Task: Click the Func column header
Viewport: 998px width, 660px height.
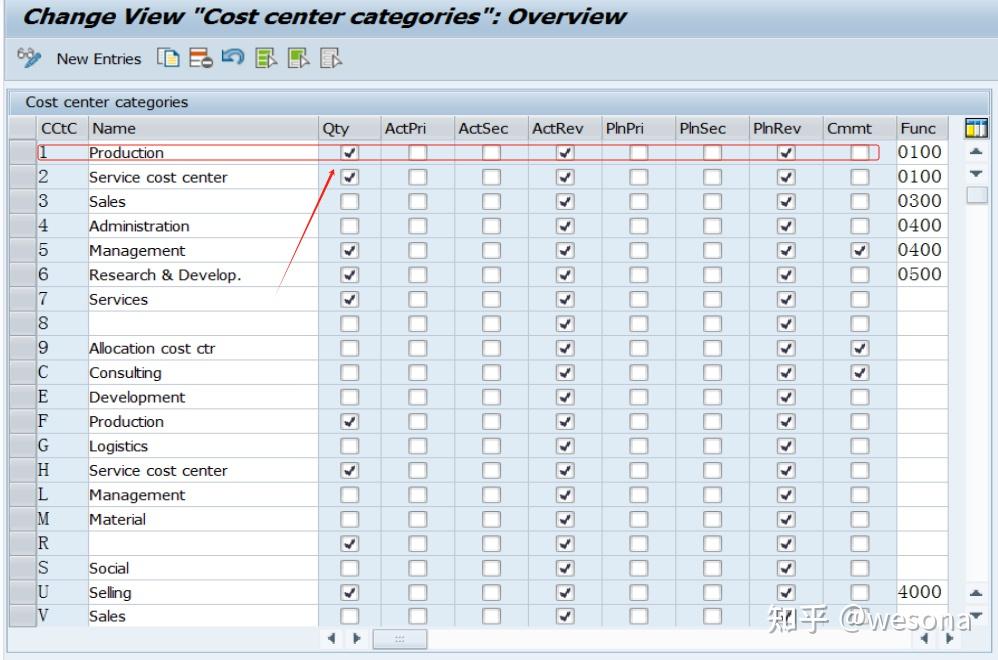Action: (x=922, y=128)
